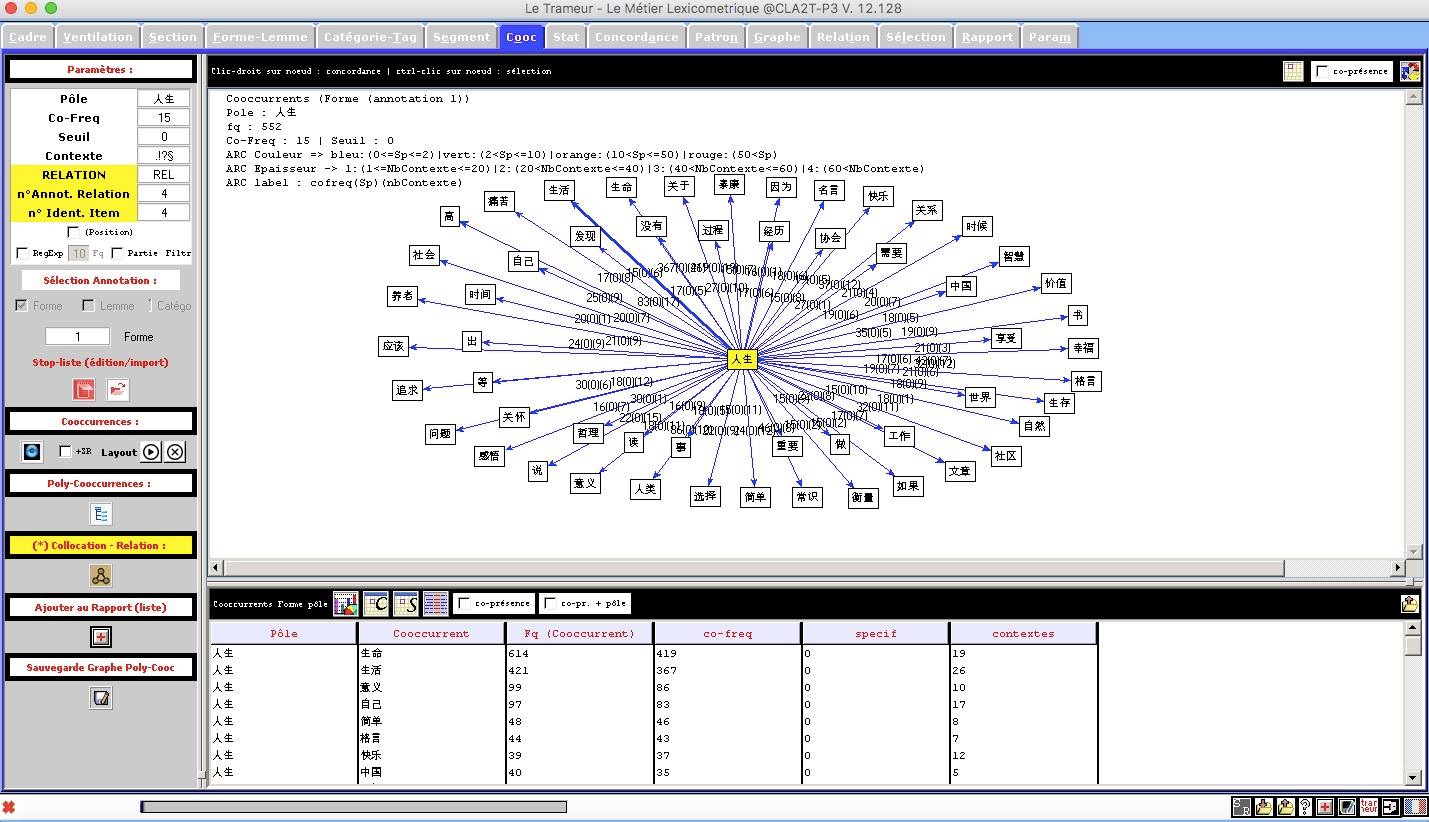Select the 幸福 node in the graph
The height and width of the screenshot is (822, 1429).
click(1083, 348)
